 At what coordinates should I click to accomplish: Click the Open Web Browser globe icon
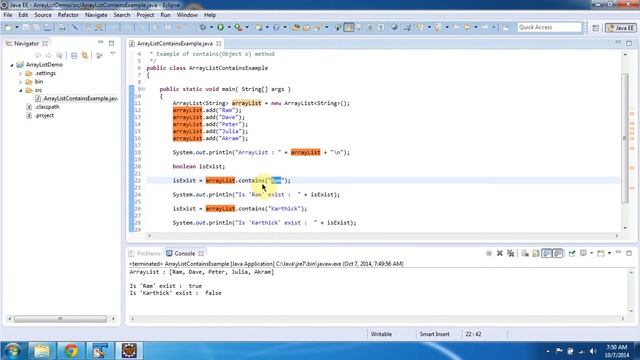(x=394, y=27)
